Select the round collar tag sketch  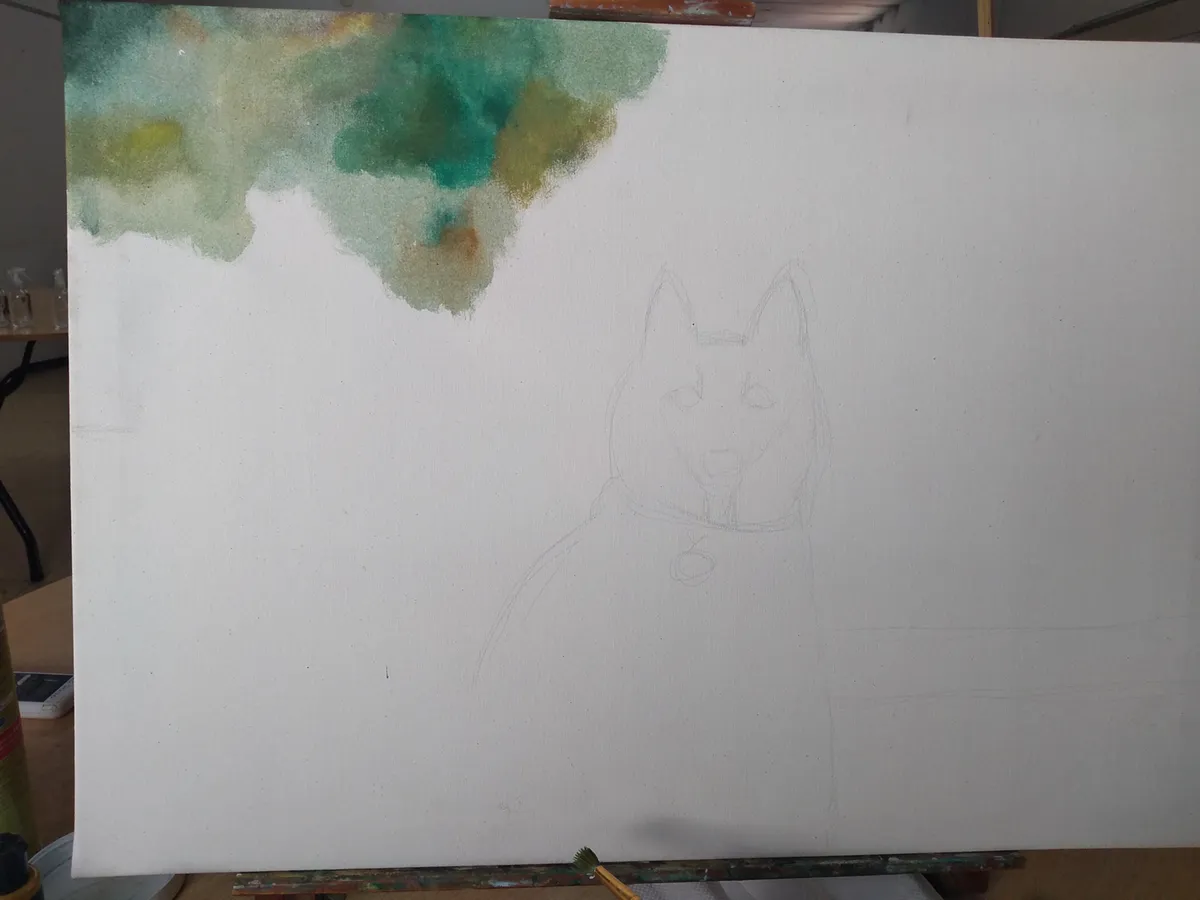coord(690,566)
